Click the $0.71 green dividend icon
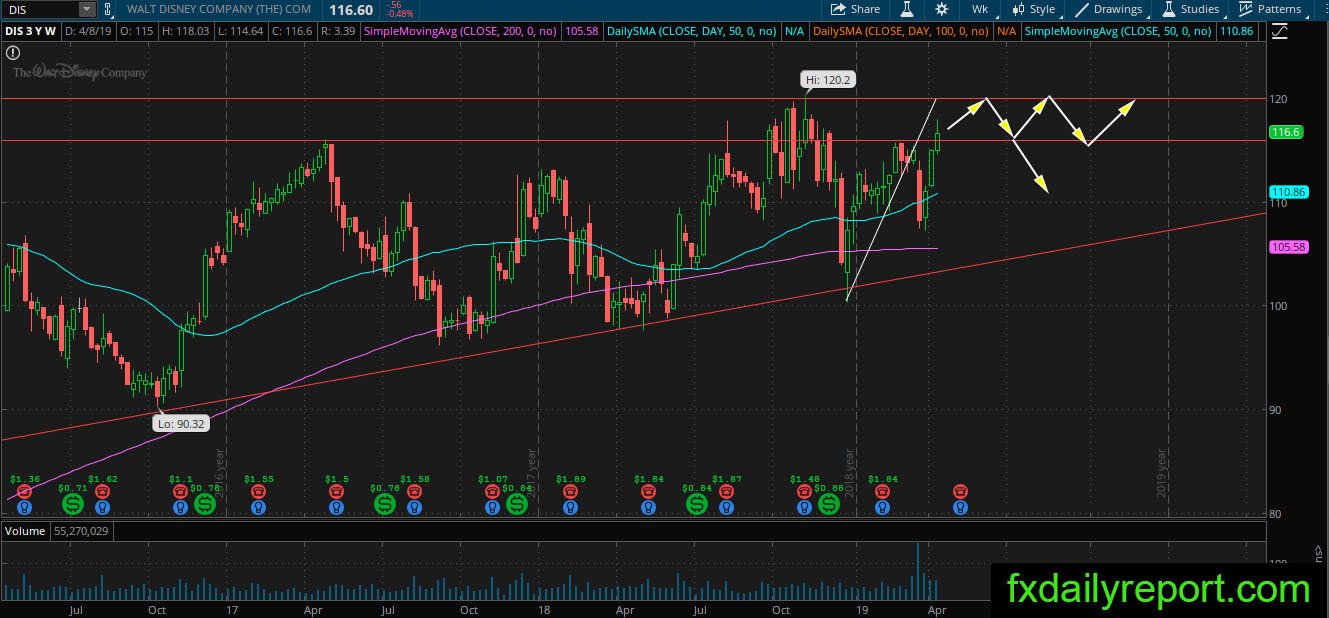1329x618 pixels. click(71, 505)
